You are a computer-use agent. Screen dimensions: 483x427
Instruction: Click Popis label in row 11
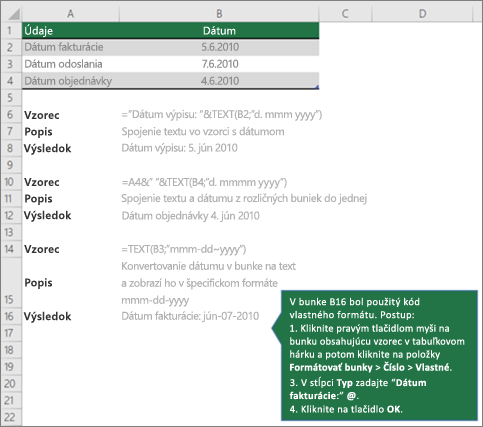pyautogui.click(x=38, y=199)
